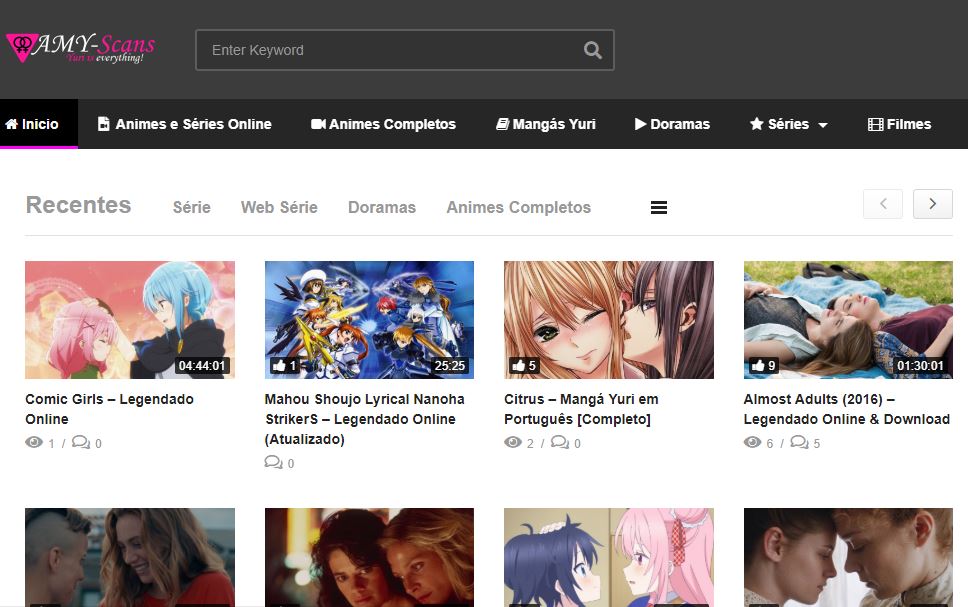968x607 pixels.
Task: Click the Recentes heading
Action: click(78, 205)
